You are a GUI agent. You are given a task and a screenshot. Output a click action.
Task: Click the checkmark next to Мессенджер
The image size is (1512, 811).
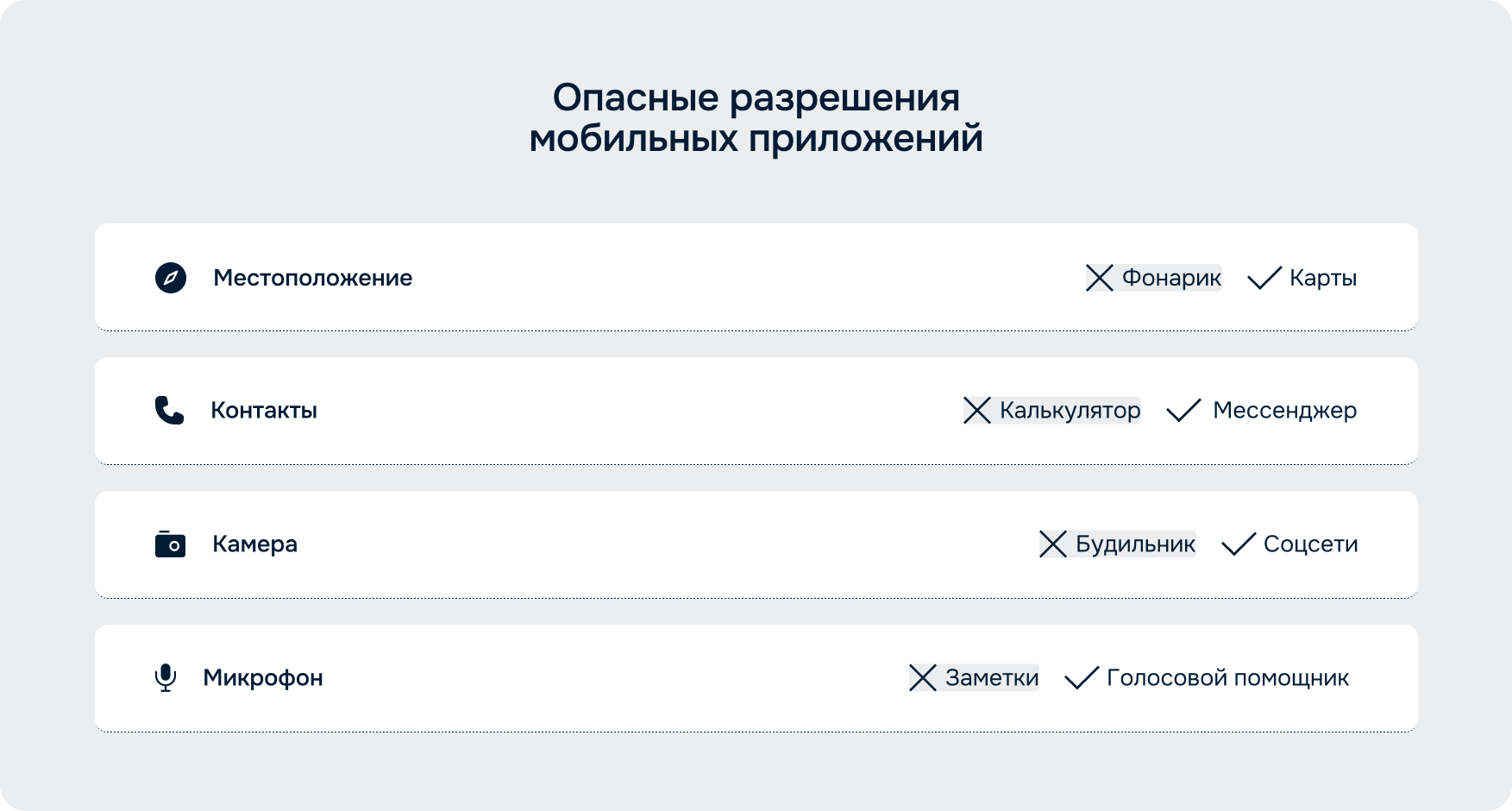click(x=1184, y=411)
